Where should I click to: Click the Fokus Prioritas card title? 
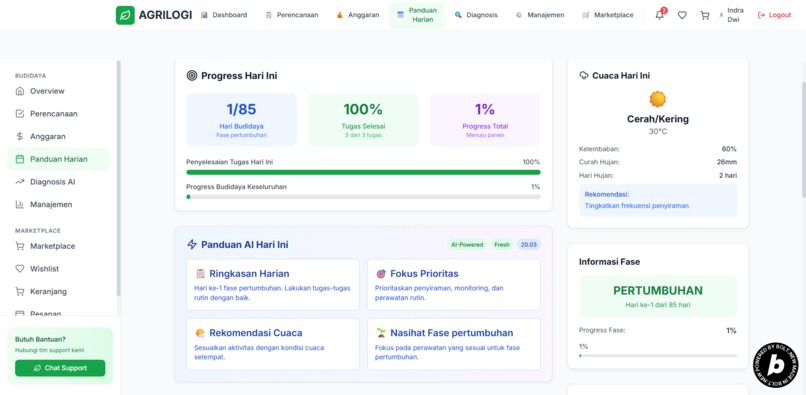(424, 274)
